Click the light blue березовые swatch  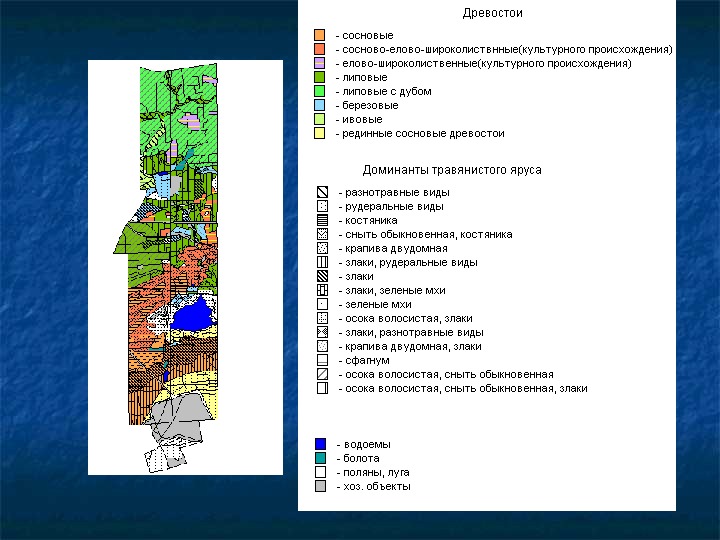320,105
